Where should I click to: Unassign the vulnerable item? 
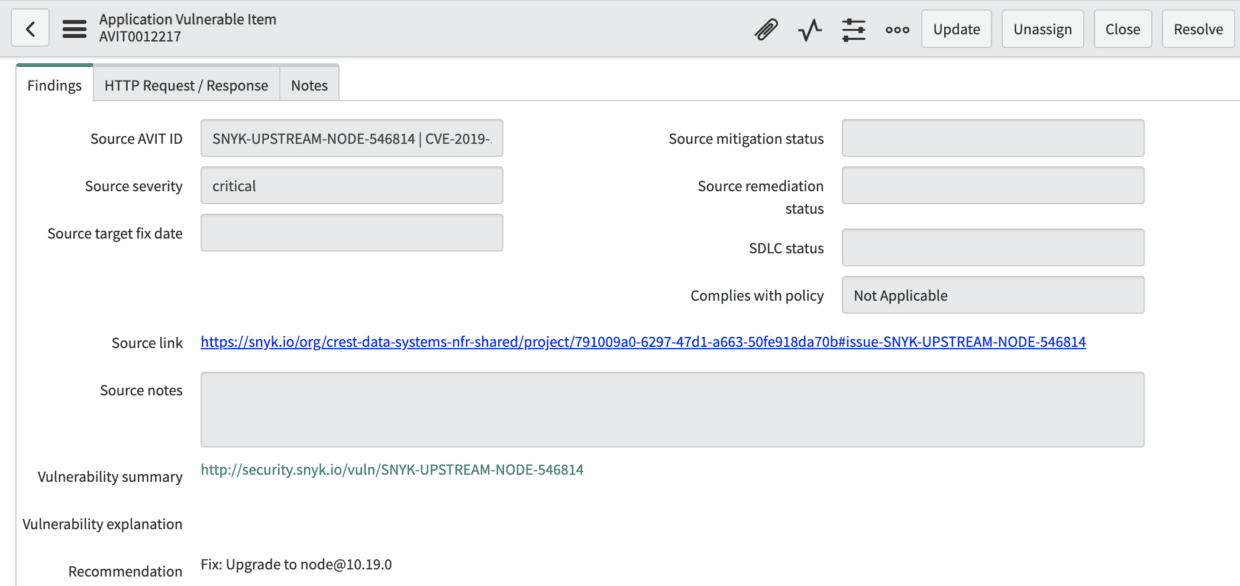click(x=1042, y=28)
